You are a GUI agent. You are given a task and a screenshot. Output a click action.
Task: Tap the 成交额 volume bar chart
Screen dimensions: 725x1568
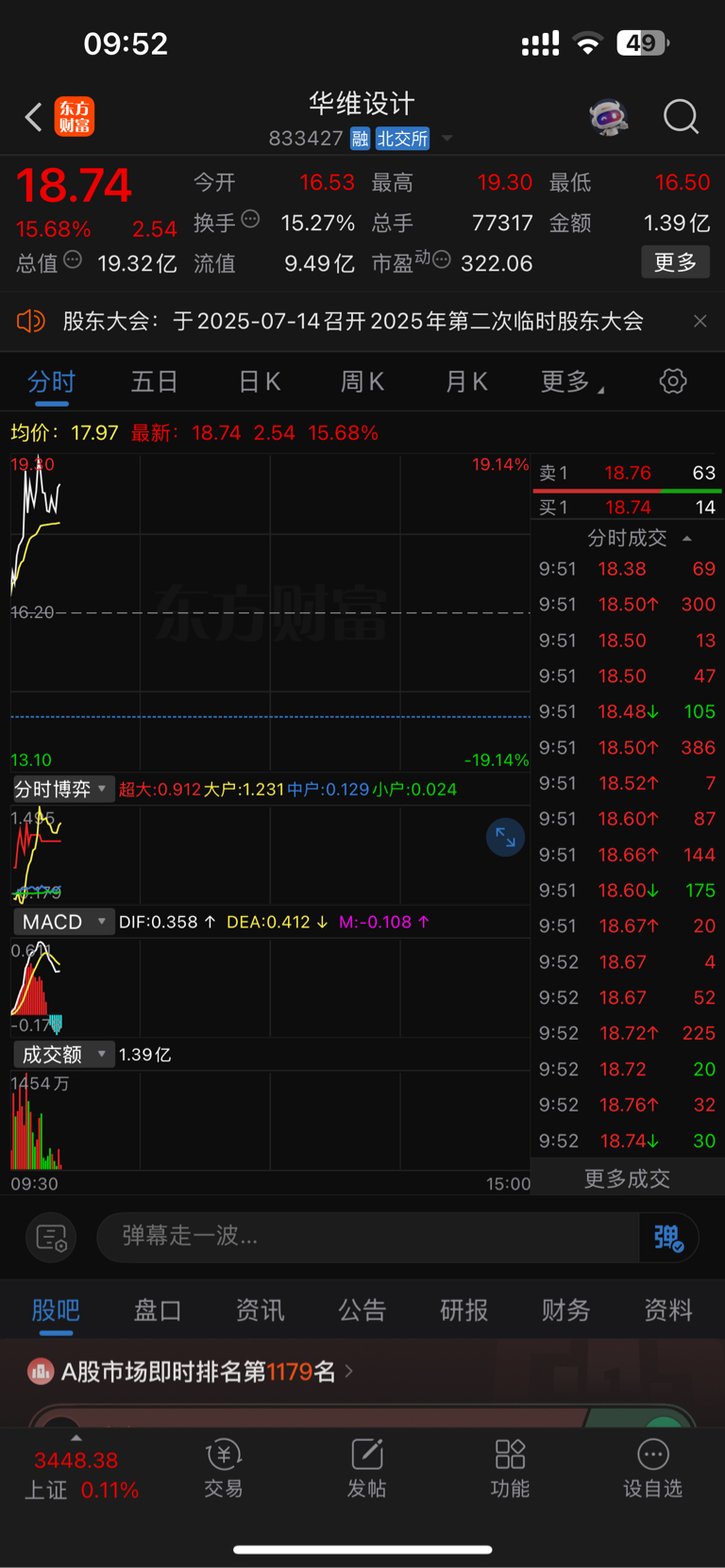coord(270,1121)
